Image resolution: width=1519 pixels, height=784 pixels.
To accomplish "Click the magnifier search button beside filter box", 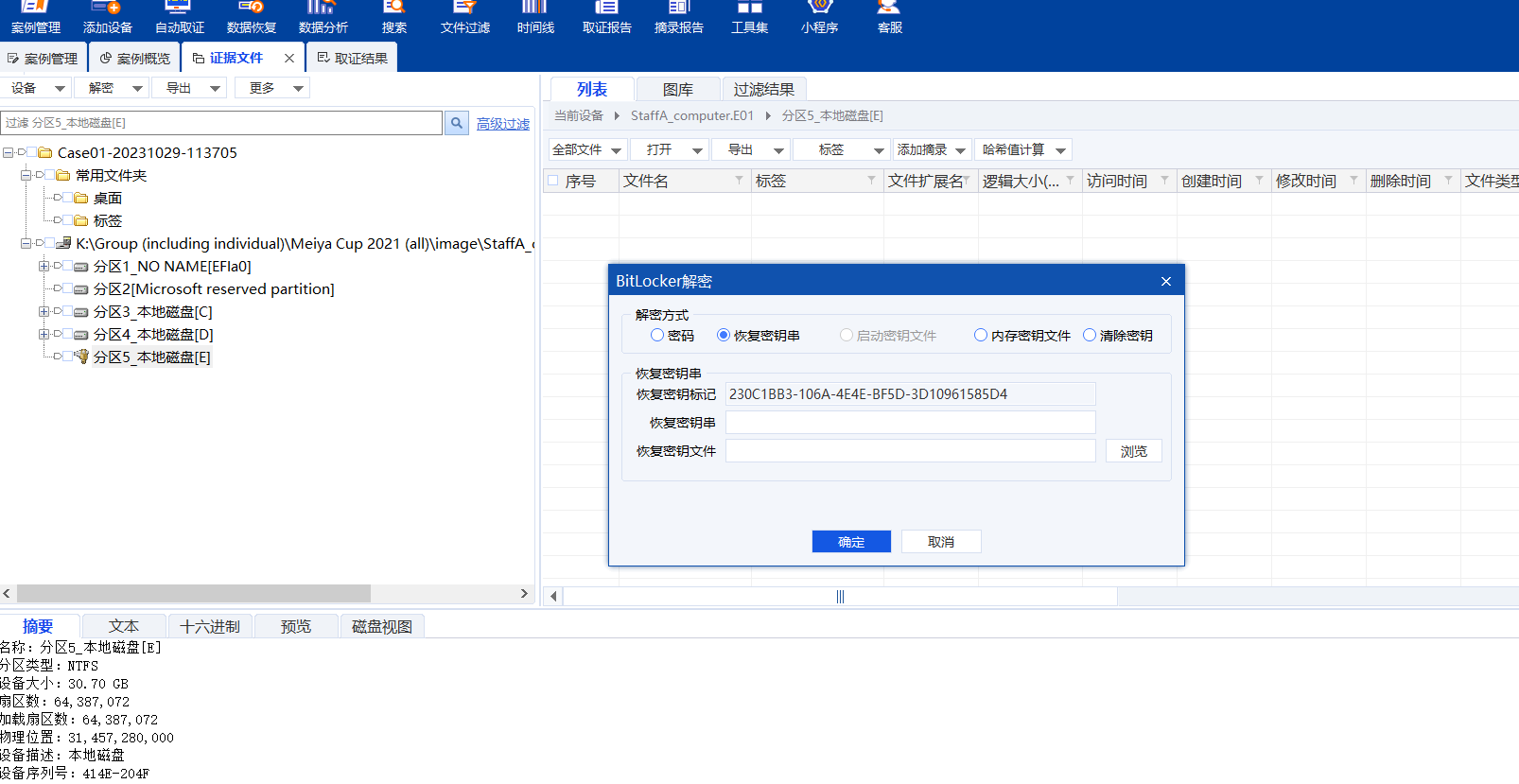I will 457,123.
